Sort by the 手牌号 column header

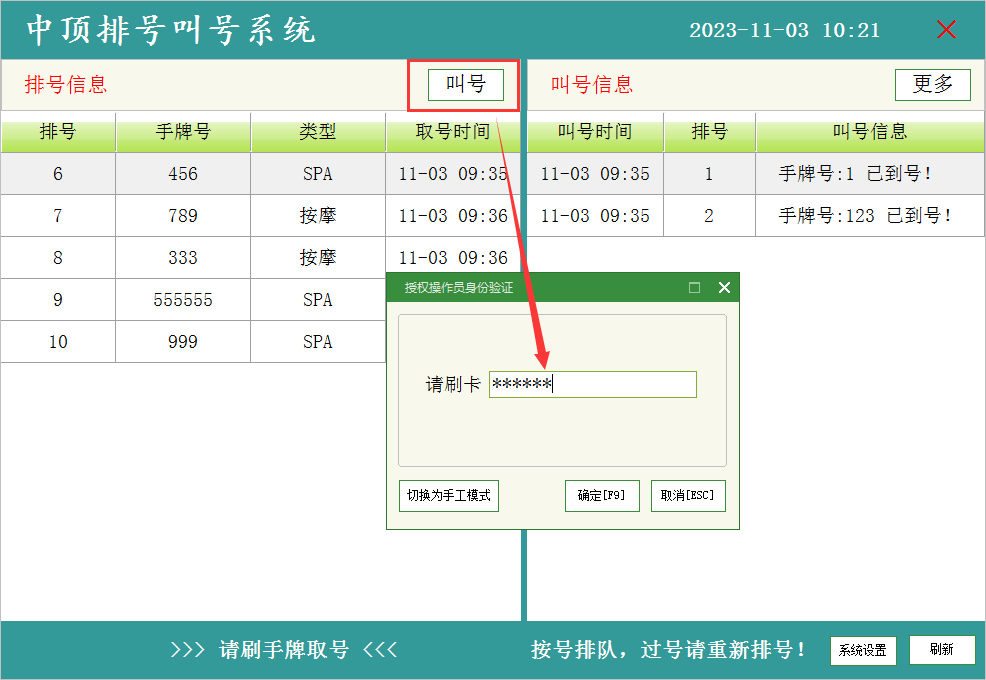(183, 132)
